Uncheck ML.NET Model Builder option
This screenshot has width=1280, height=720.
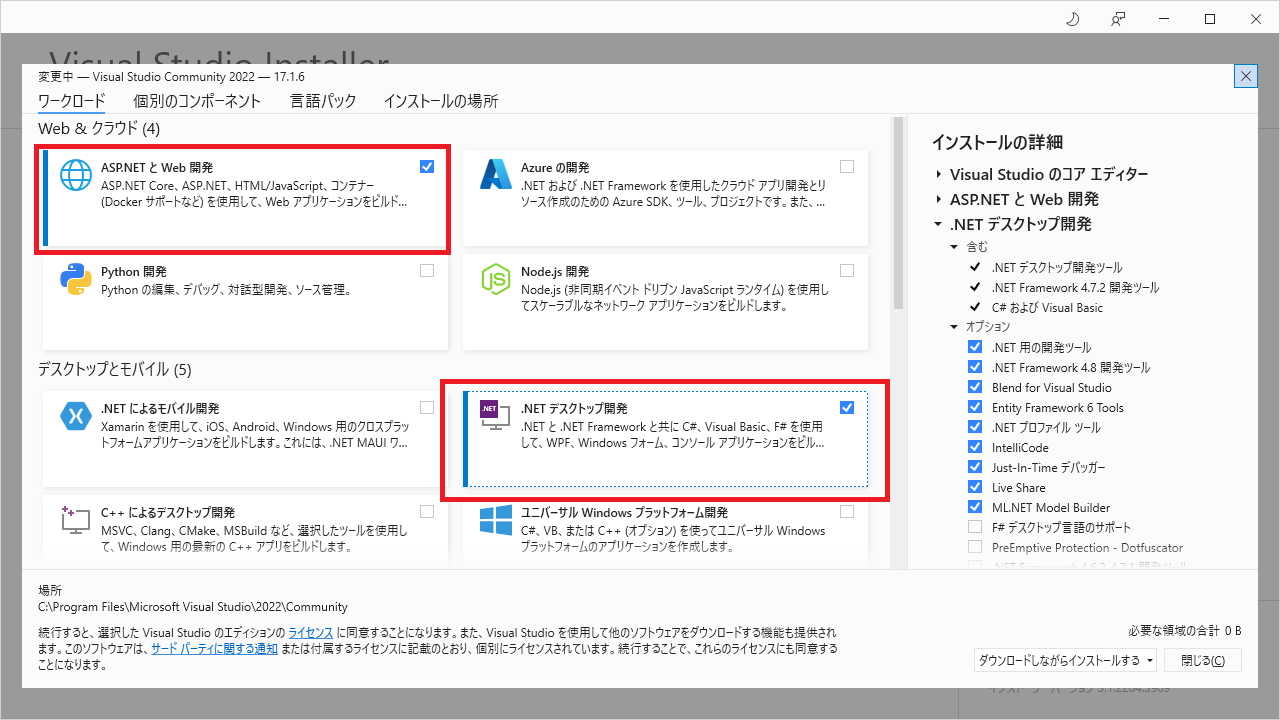click(x=975, y=507)
